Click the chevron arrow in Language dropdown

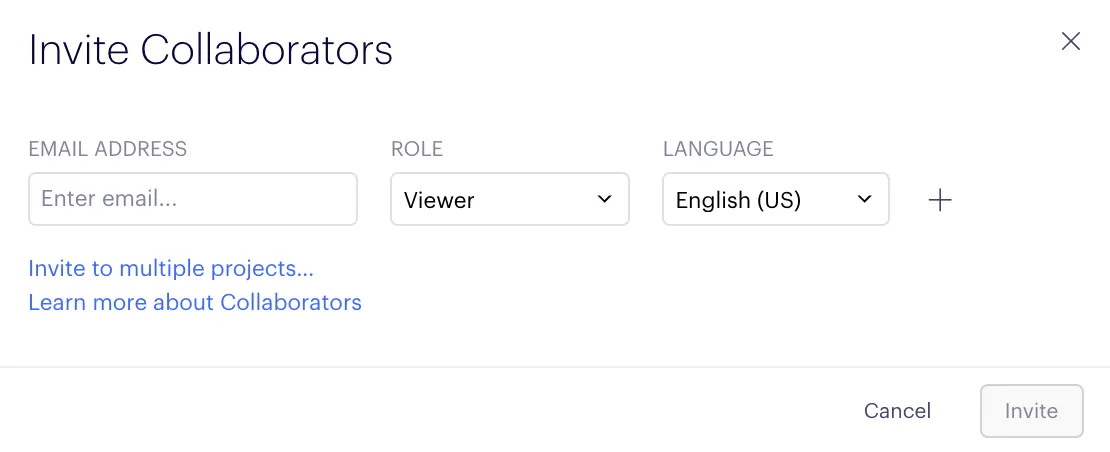(864, 199)
